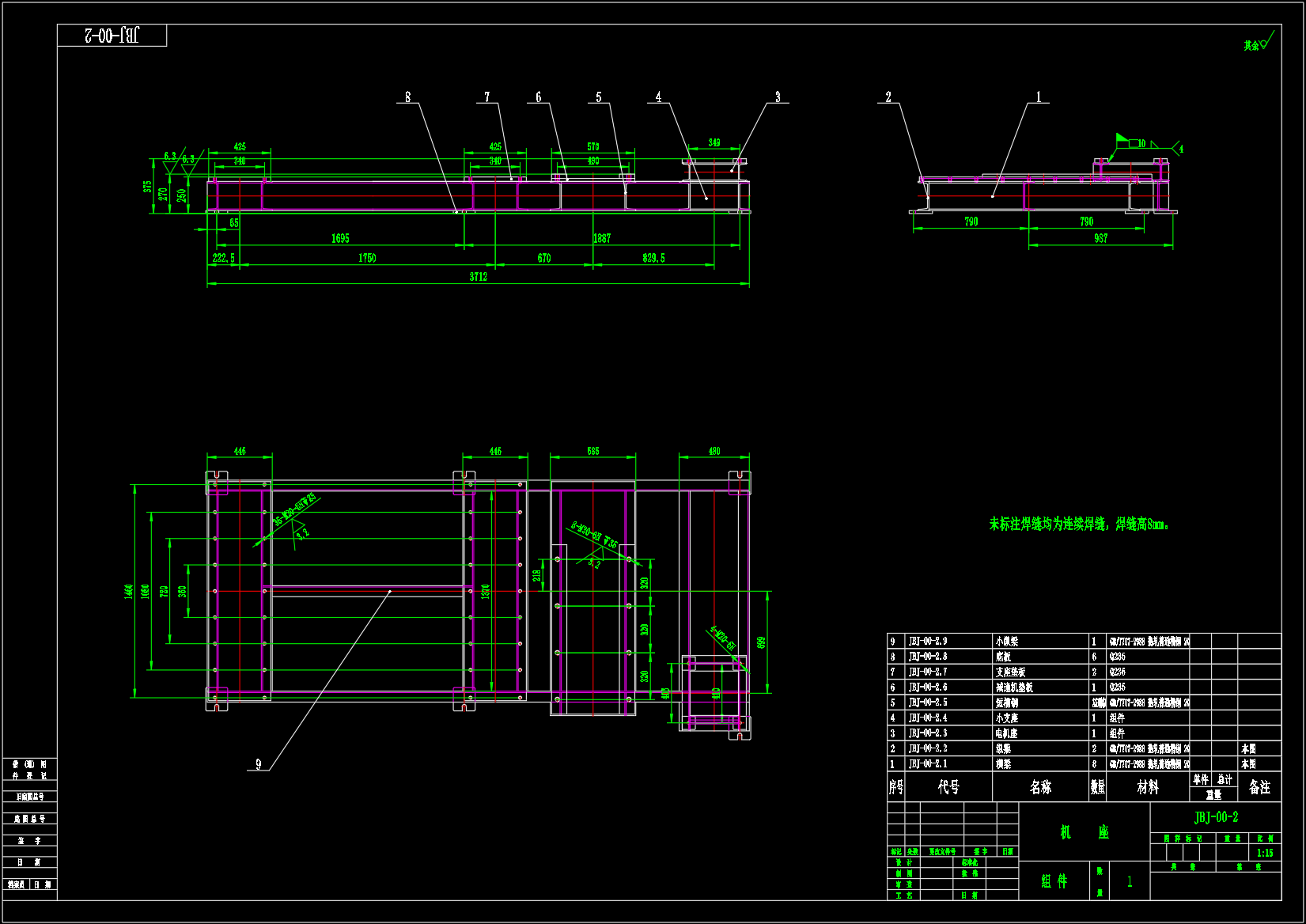Select balloon number 1 in side view
Image resolution: width=1306 pixels, height=924 pixels.
click(x=1039, y=97)
